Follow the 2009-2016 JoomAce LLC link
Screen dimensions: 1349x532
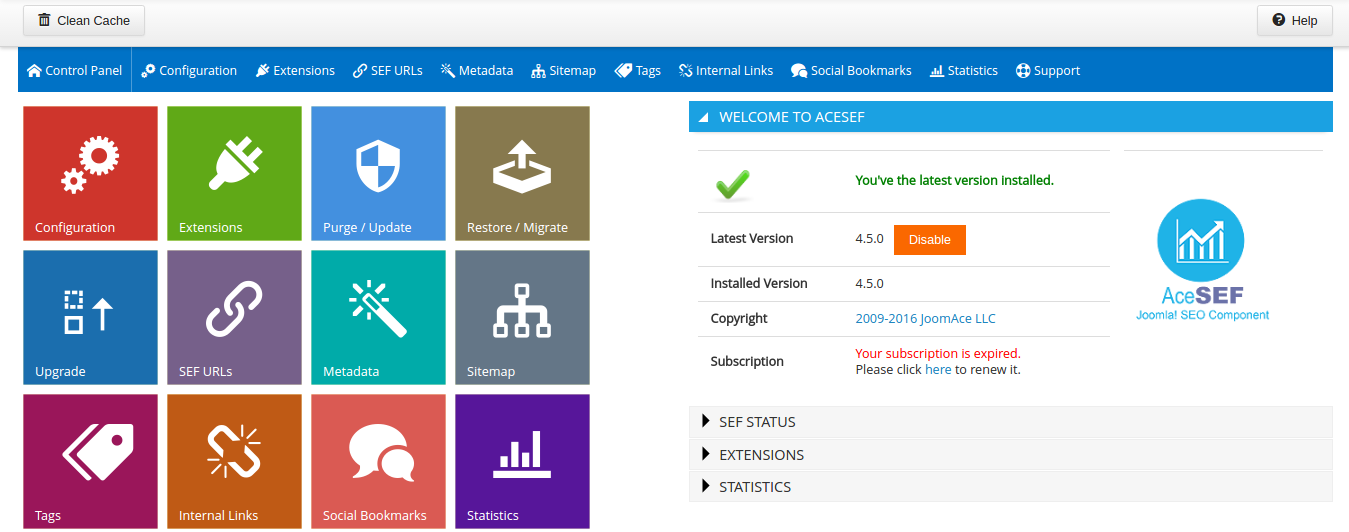point(925,319)
